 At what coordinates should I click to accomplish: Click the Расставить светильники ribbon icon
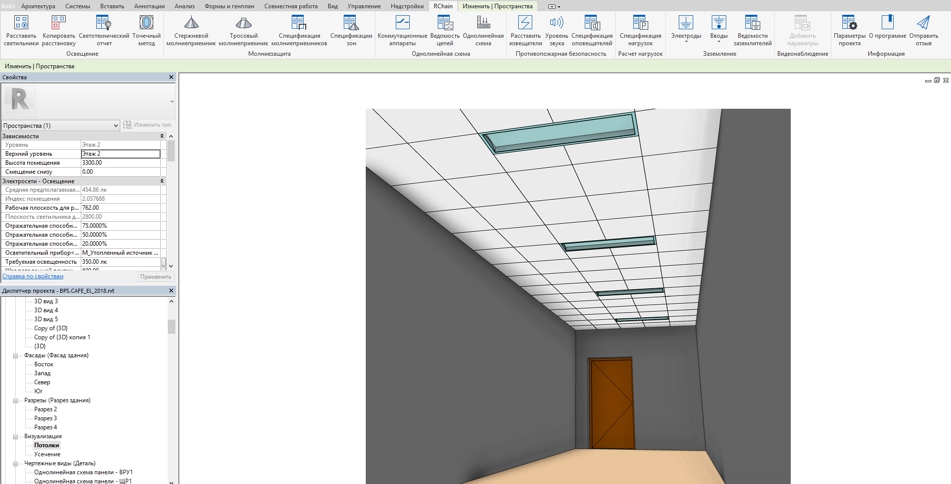20,24
